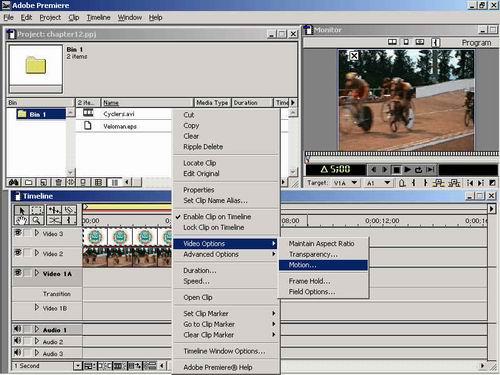The width and height of the screenshot is (500, 375).
Task: Select the Hand tool in Timeline
Action: click(x=22, y=220)
